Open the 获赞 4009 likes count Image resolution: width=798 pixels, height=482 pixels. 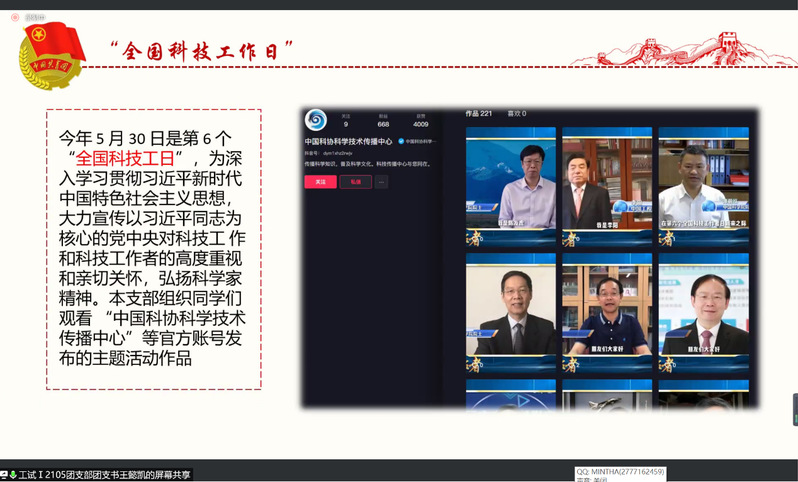pos(420,121)
